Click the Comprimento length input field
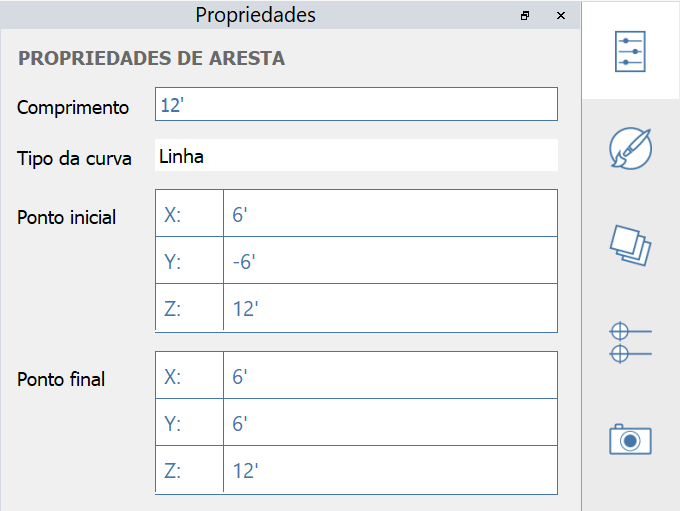The image size is (680, 511). coord(356,105)
